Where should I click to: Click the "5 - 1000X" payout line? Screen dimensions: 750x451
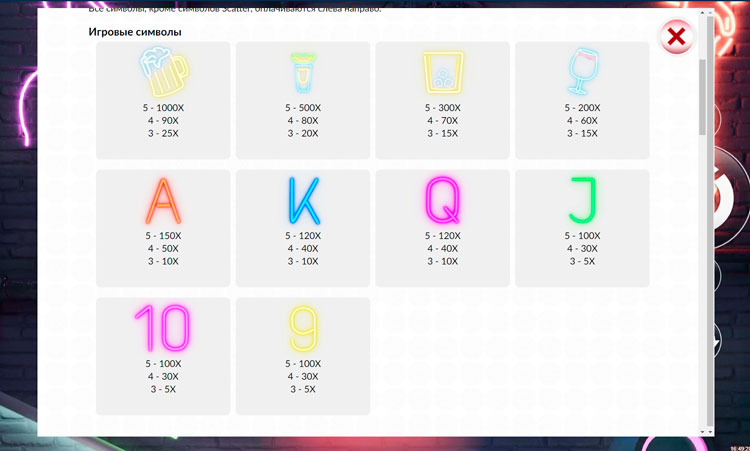(162, 108)
